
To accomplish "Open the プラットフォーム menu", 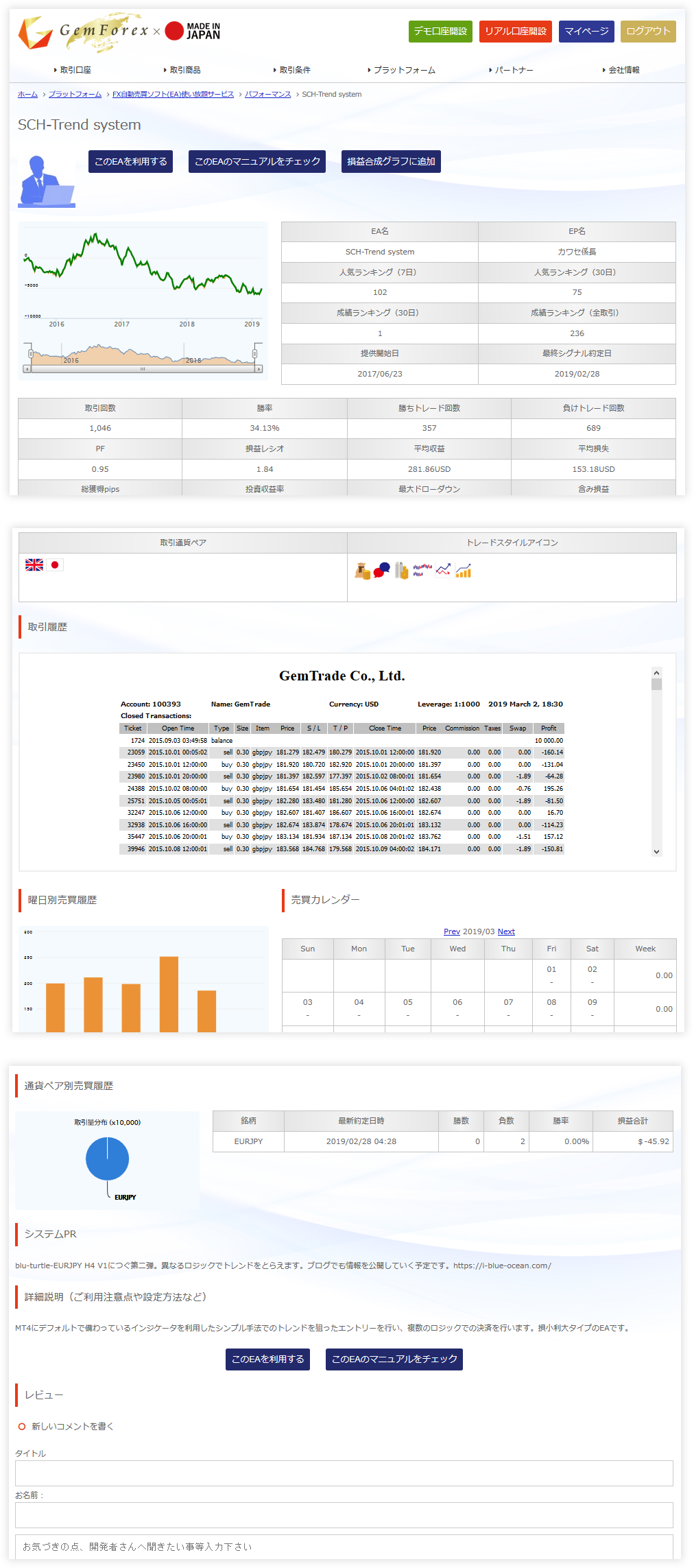I will point(401,70).
